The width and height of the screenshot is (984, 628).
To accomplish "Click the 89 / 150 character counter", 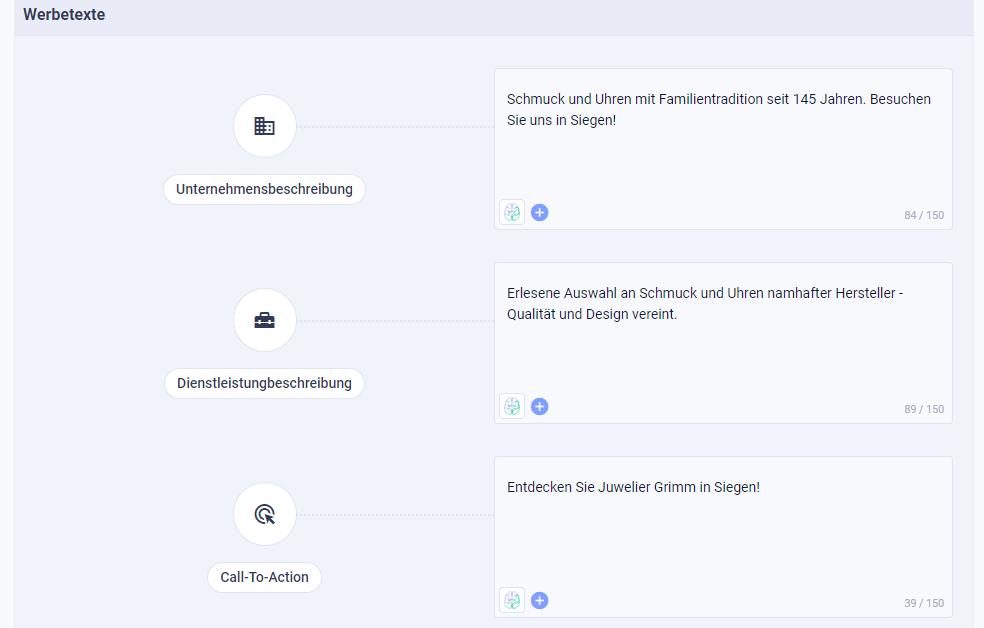I will tap(924, 409).
